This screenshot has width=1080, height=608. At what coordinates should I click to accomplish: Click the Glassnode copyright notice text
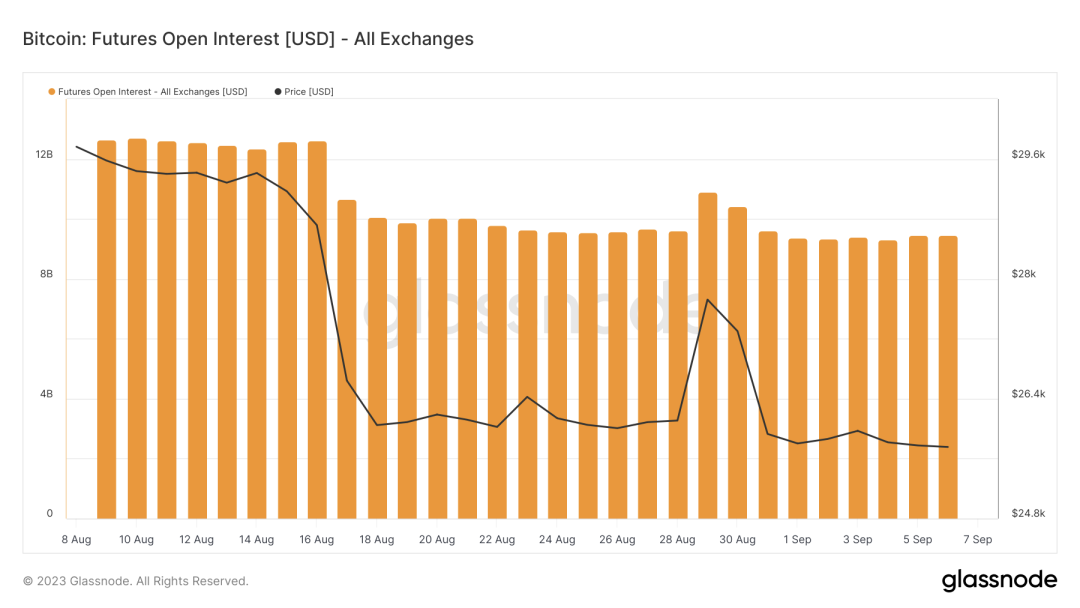[x=136, y=581]
